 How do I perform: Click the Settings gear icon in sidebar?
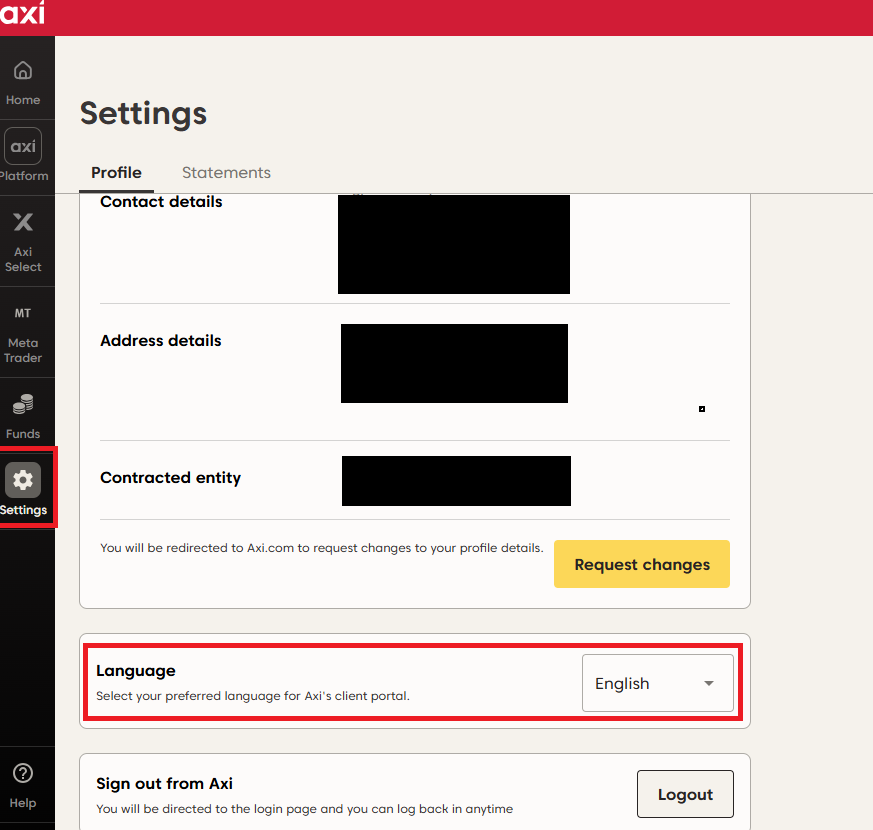click(x=23, y=481)
